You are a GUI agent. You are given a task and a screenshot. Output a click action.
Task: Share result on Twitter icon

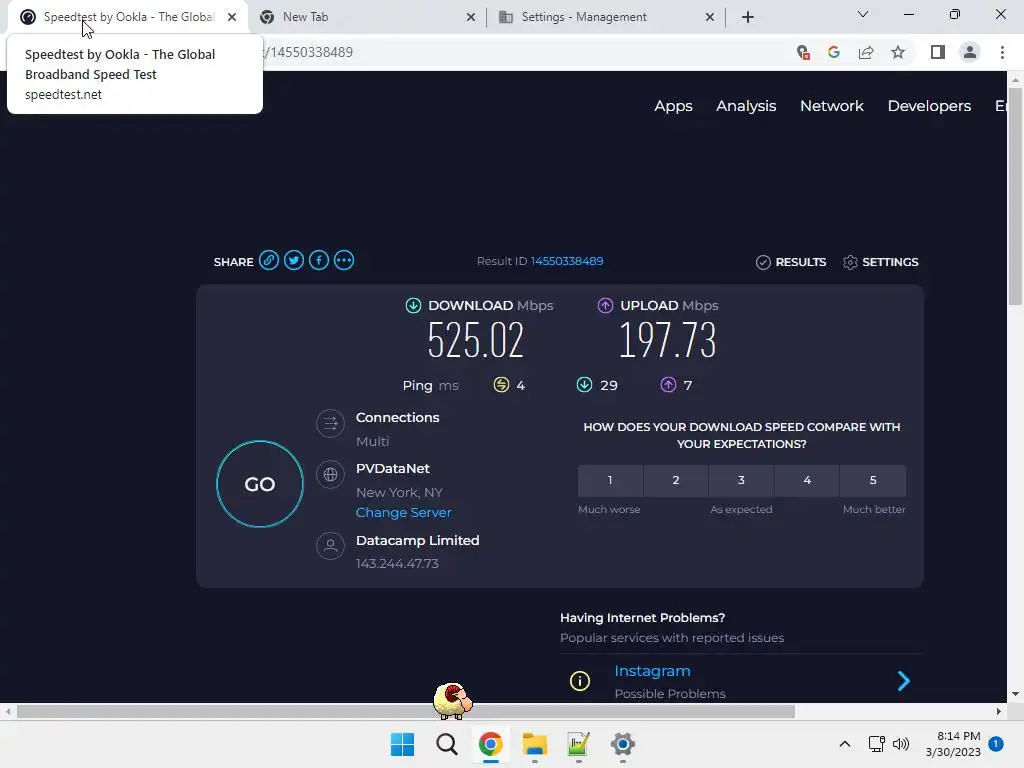click(x=294, y=261)
